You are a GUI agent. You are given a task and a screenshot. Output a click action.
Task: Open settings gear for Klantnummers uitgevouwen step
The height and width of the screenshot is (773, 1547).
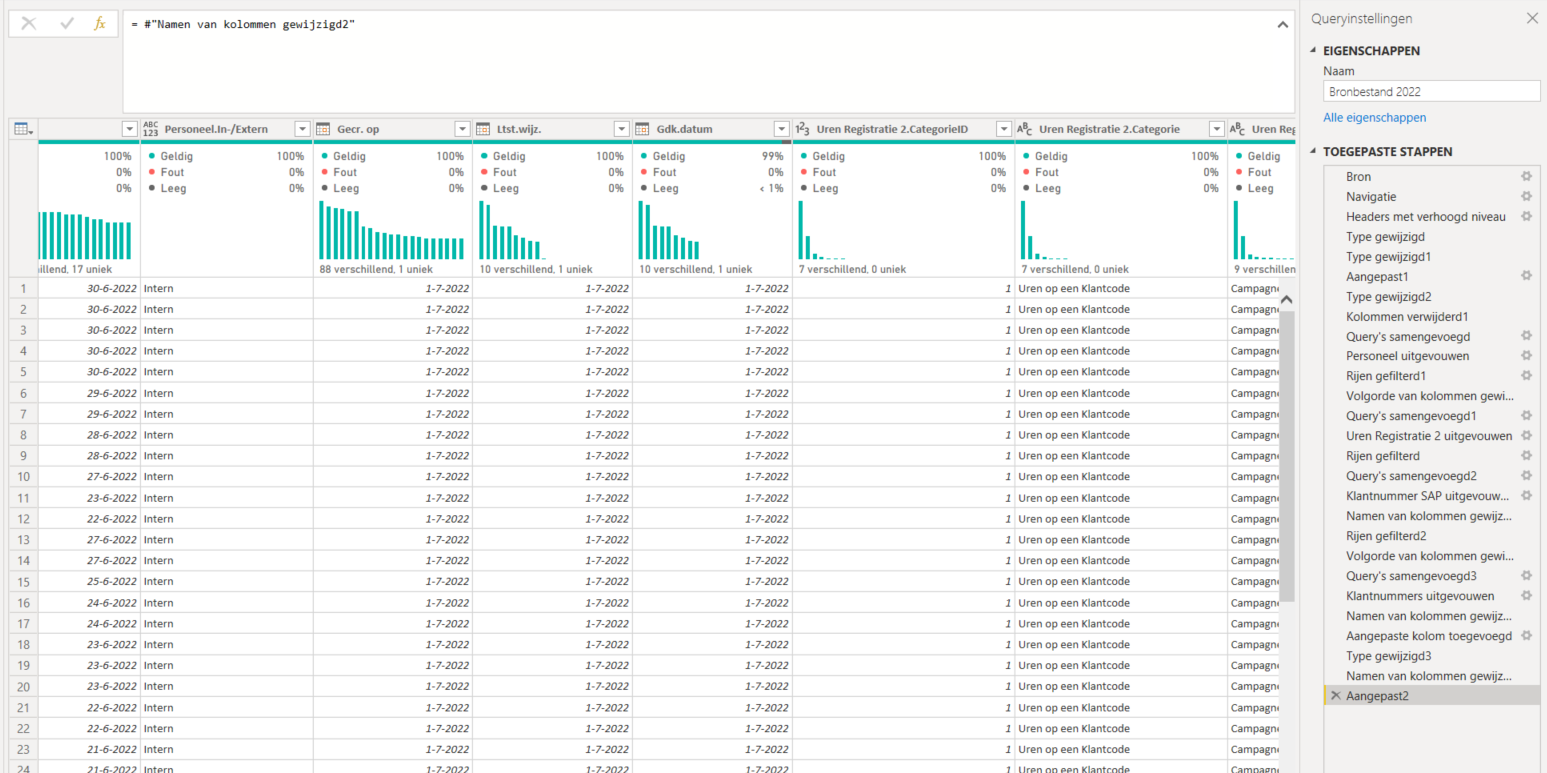(1526, 596)
